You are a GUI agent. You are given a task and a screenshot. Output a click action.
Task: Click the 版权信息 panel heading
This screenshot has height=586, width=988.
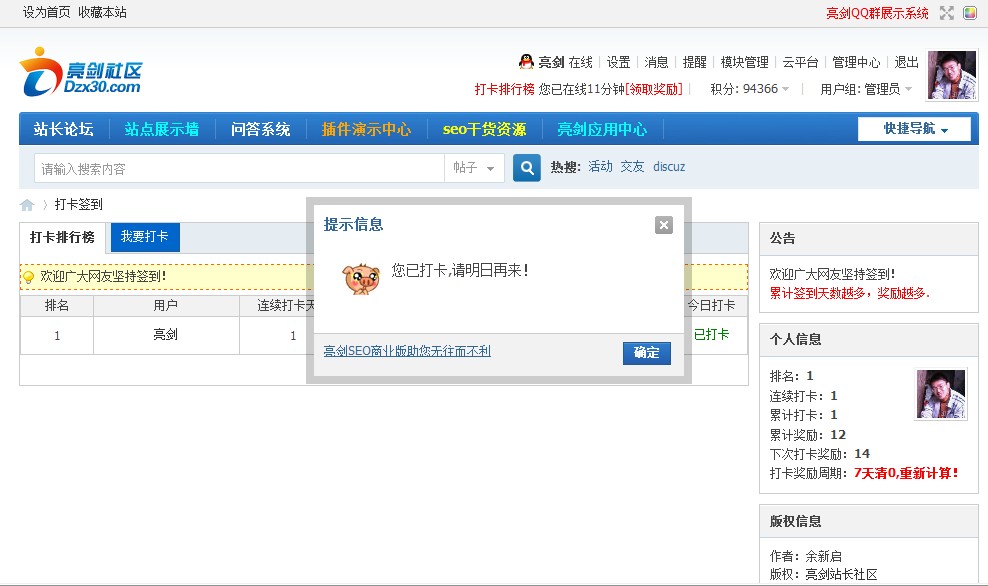[x=796, y=521]
